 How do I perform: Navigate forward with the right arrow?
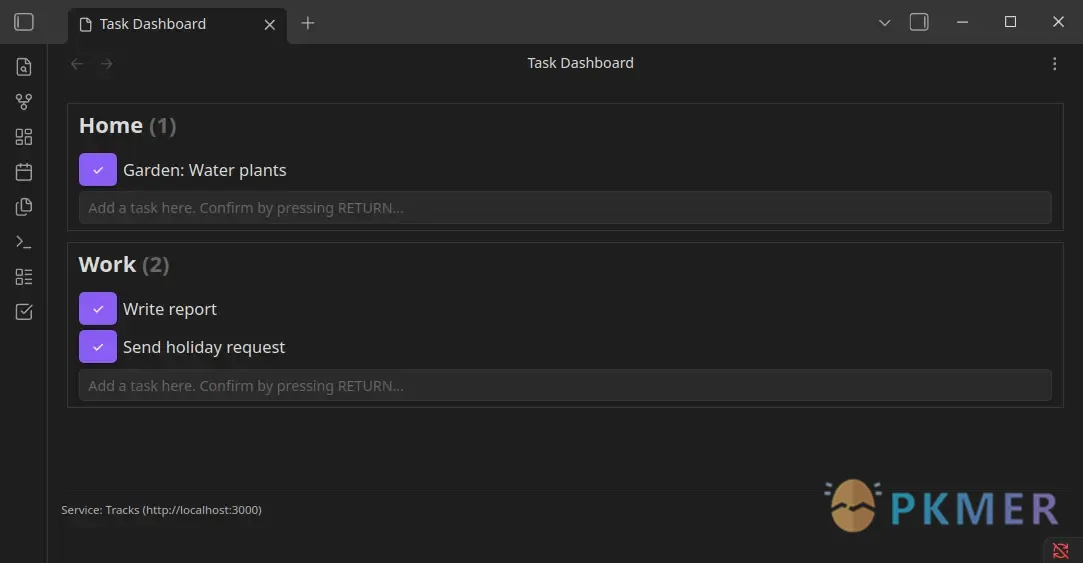pyautogui.click(x=106, y=64)
